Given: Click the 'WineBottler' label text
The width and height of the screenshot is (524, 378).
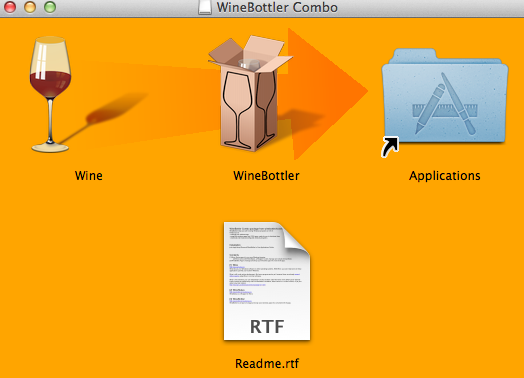Looking at the screenshot, I should tap(266, 175).
